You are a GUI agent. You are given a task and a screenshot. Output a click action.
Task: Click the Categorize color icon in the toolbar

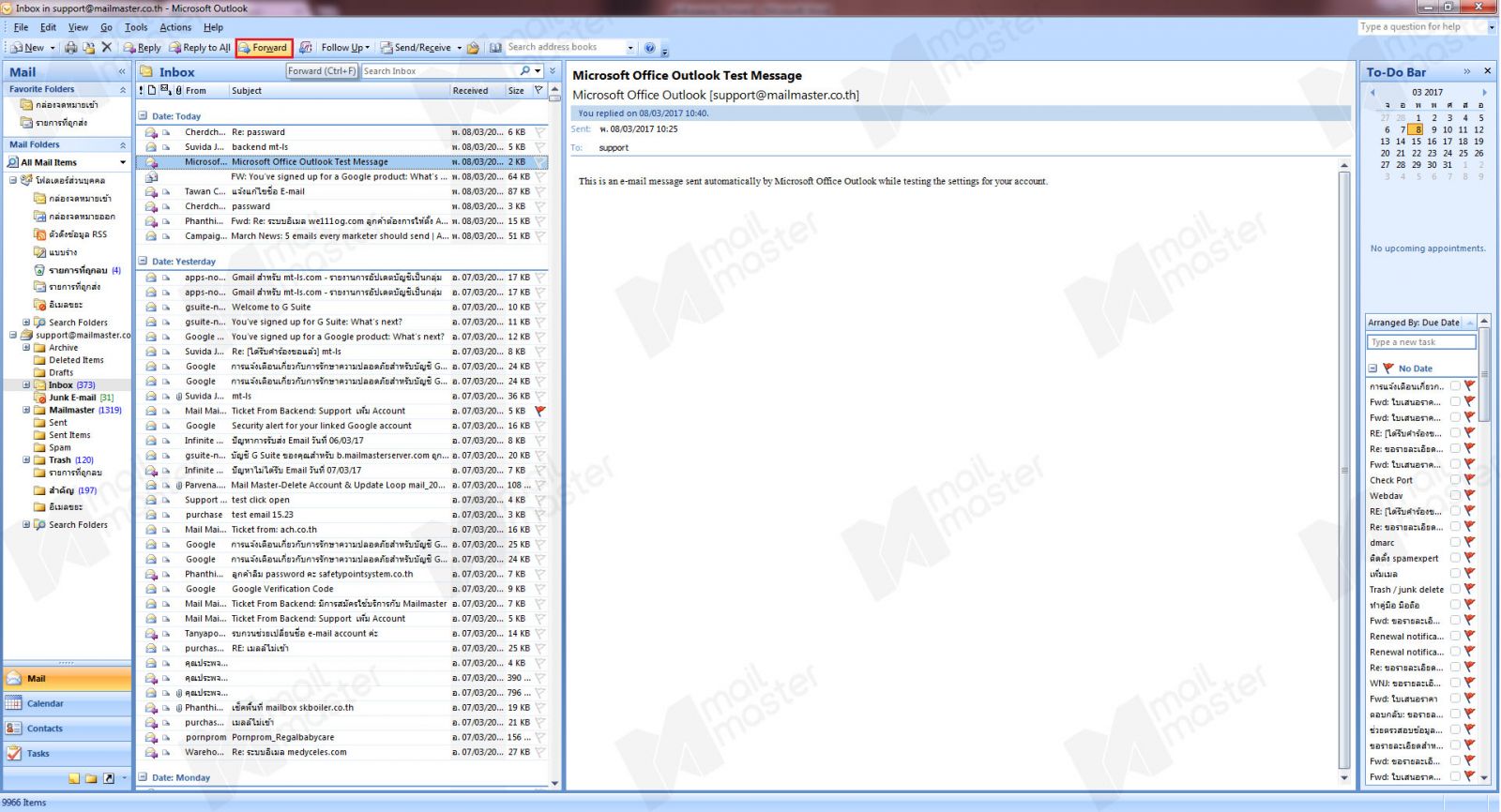click(306, 47)
